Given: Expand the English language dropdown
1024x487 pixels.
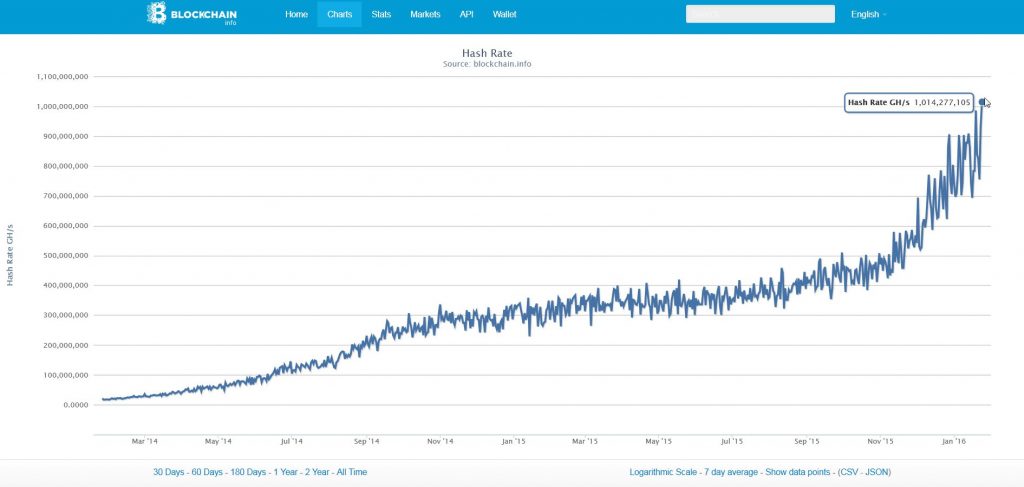Looking at the screenshot, I should point(868,14).
